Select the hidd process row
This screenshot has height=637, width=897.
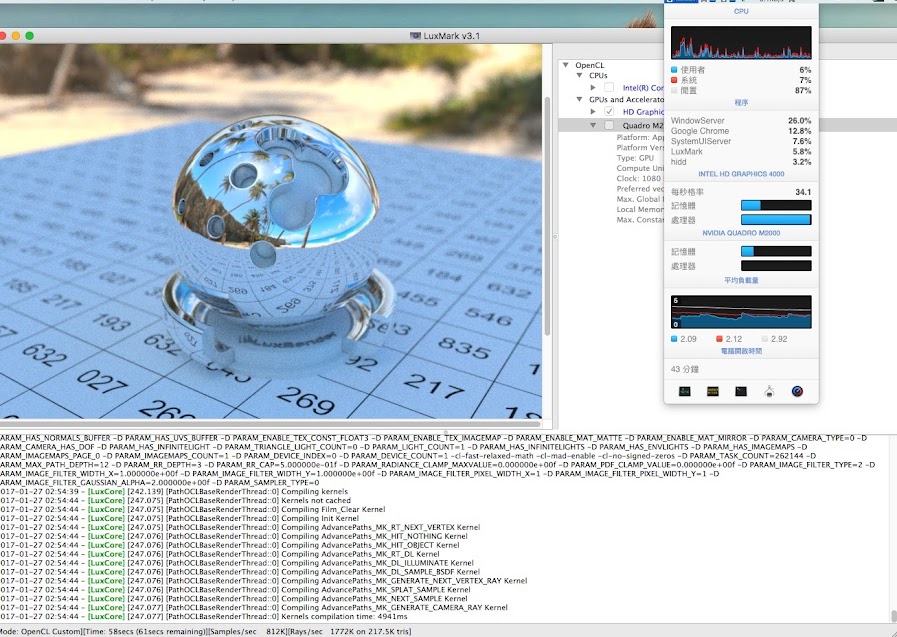[x=741, y=162]
